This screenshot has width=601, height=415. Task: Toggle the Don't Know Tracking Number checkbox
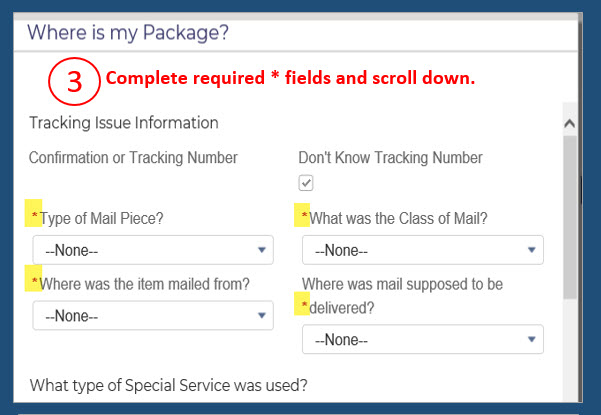click(305, 183)
